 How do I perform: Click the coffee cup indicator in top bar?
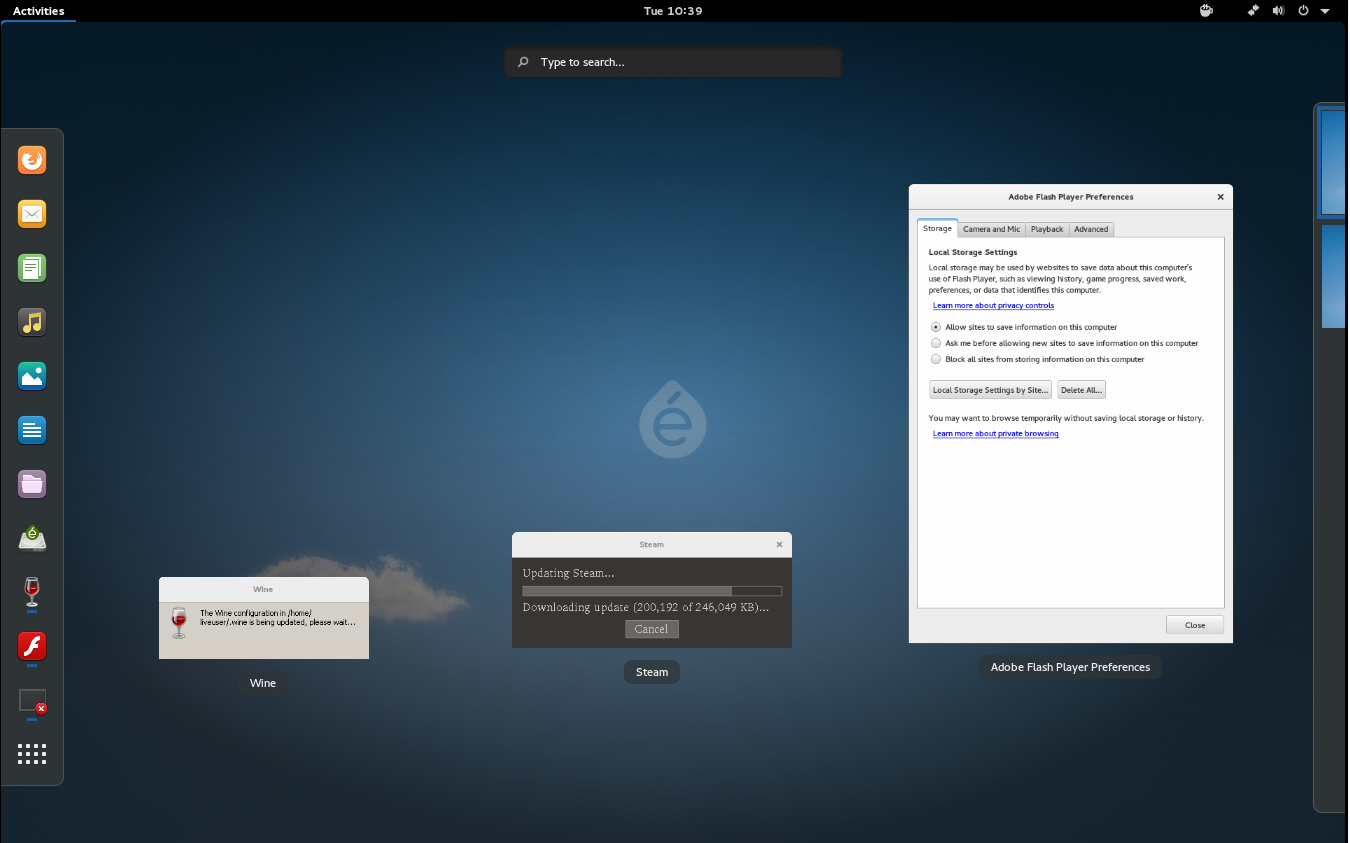1206,11
